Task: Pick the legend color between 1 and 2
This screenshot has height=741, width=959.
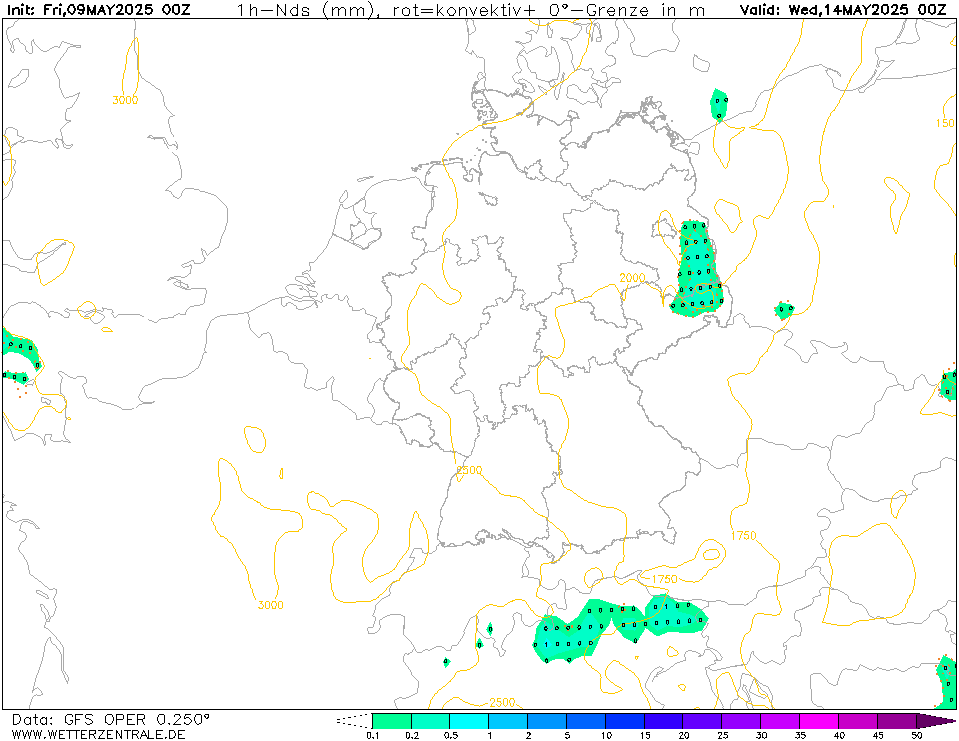Action: tap(508, 721)
